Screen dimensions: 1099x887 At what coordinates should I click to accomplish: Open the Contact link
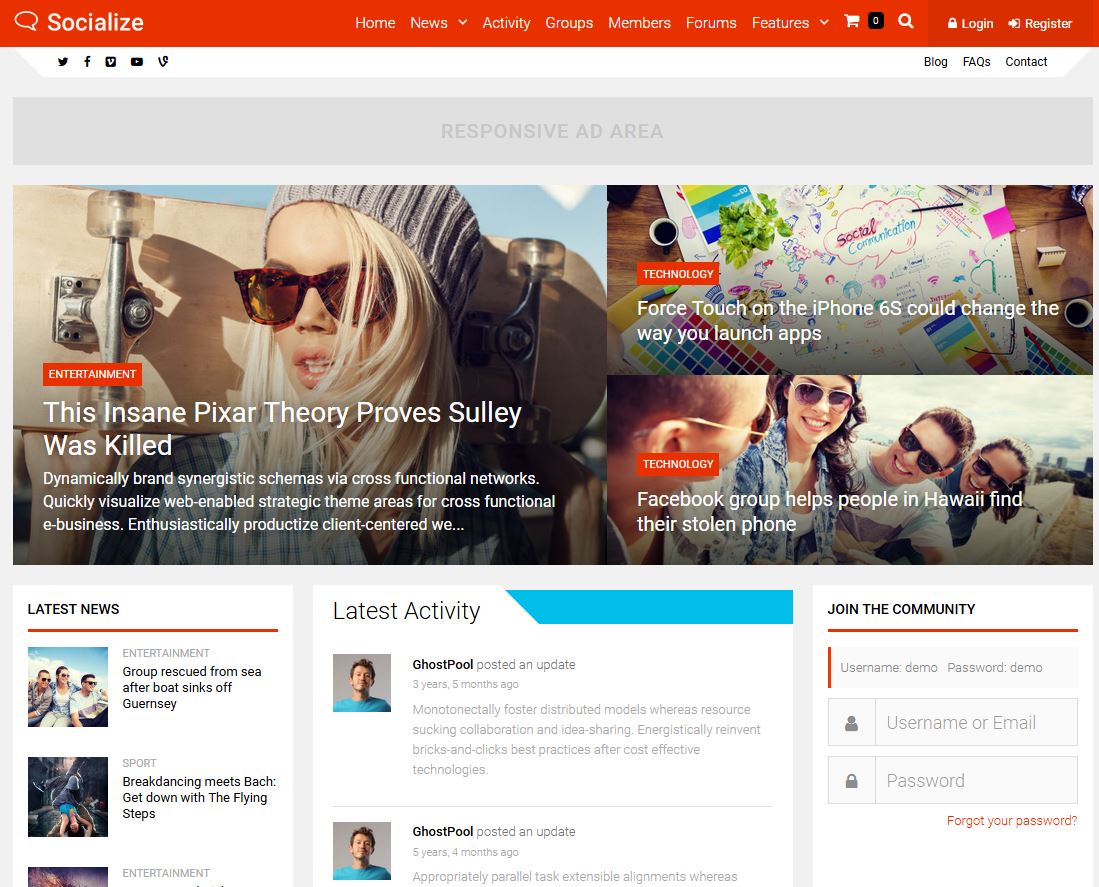point(1026,62)
